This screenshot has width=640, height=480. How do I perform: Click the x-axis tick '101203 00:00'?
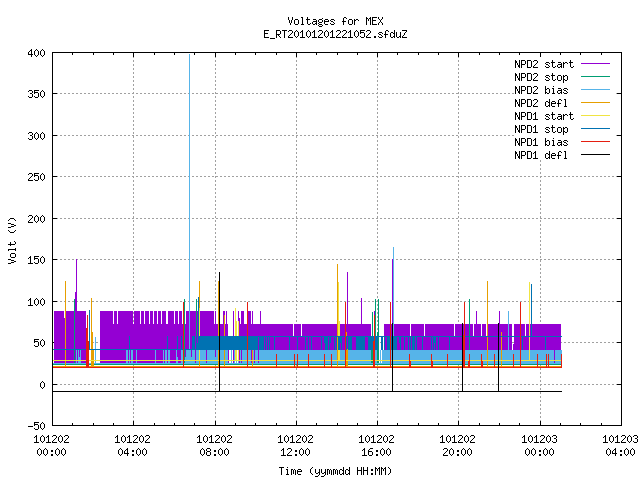tap(540, 446)
